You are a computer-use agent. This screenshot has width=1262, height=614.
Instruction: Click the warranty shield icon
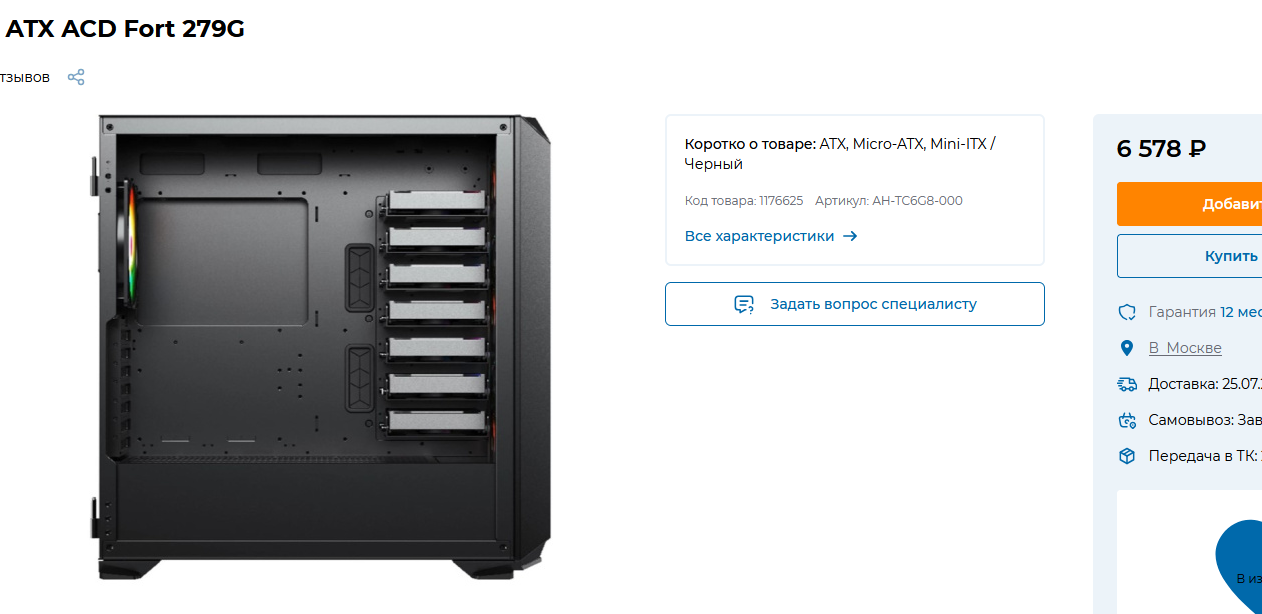1127,312
